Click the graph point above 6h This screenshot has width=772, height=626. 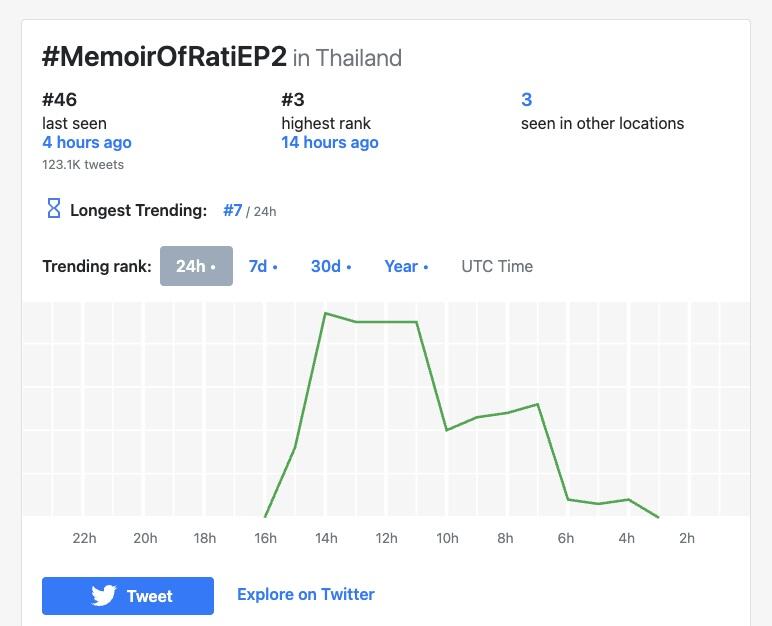pos(568,499)
